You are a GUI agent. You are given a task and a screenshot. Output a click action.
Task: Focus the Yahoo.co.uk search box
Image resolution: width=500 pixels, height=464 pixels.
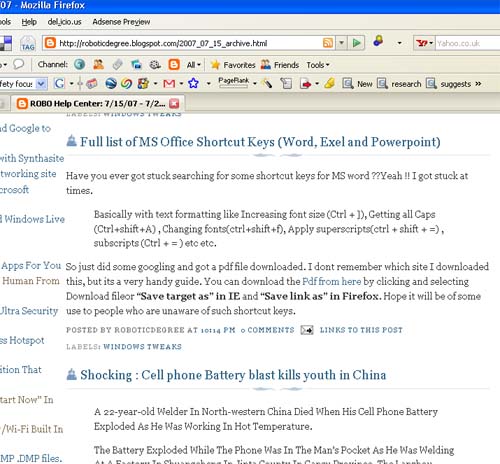(x=468, y=43)
